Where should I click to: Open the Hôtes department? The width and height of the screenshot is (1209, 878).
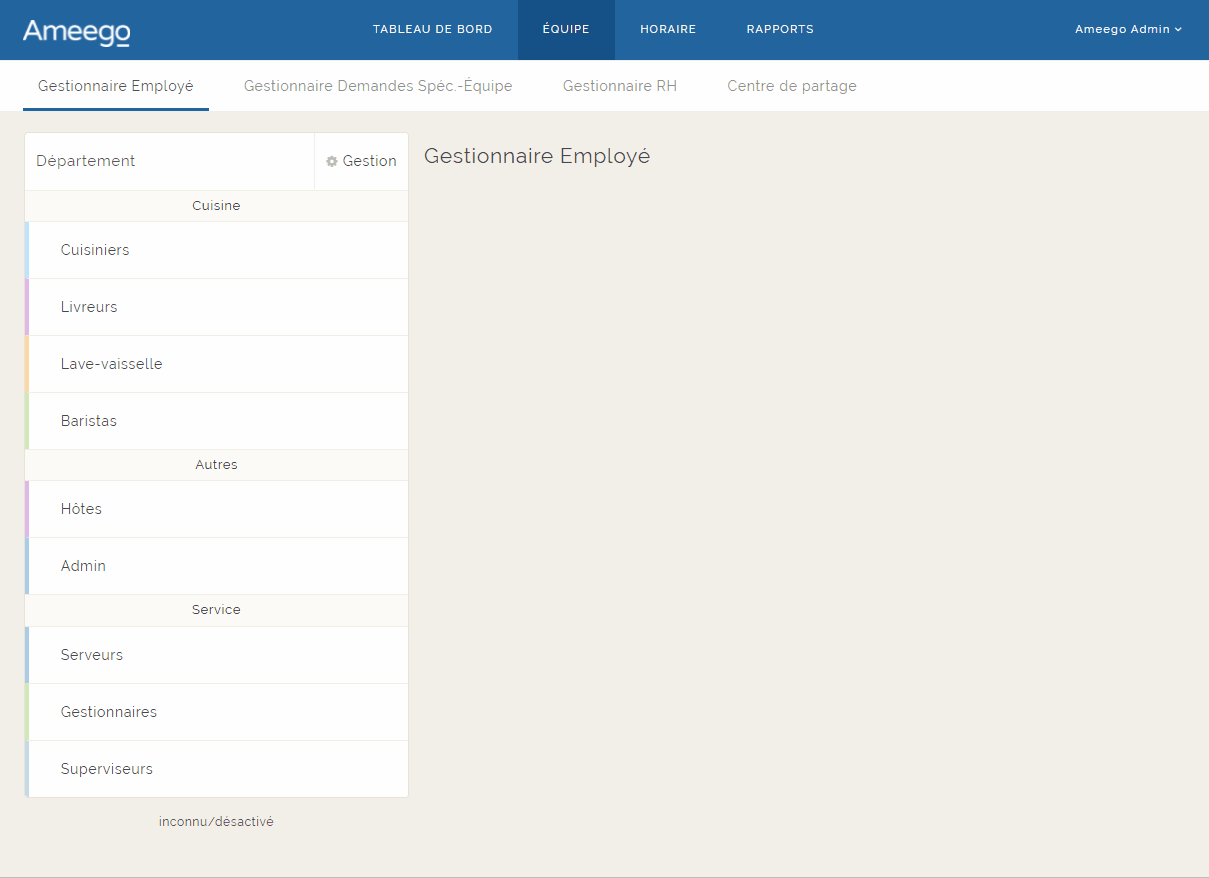click(x=81, y=509)
